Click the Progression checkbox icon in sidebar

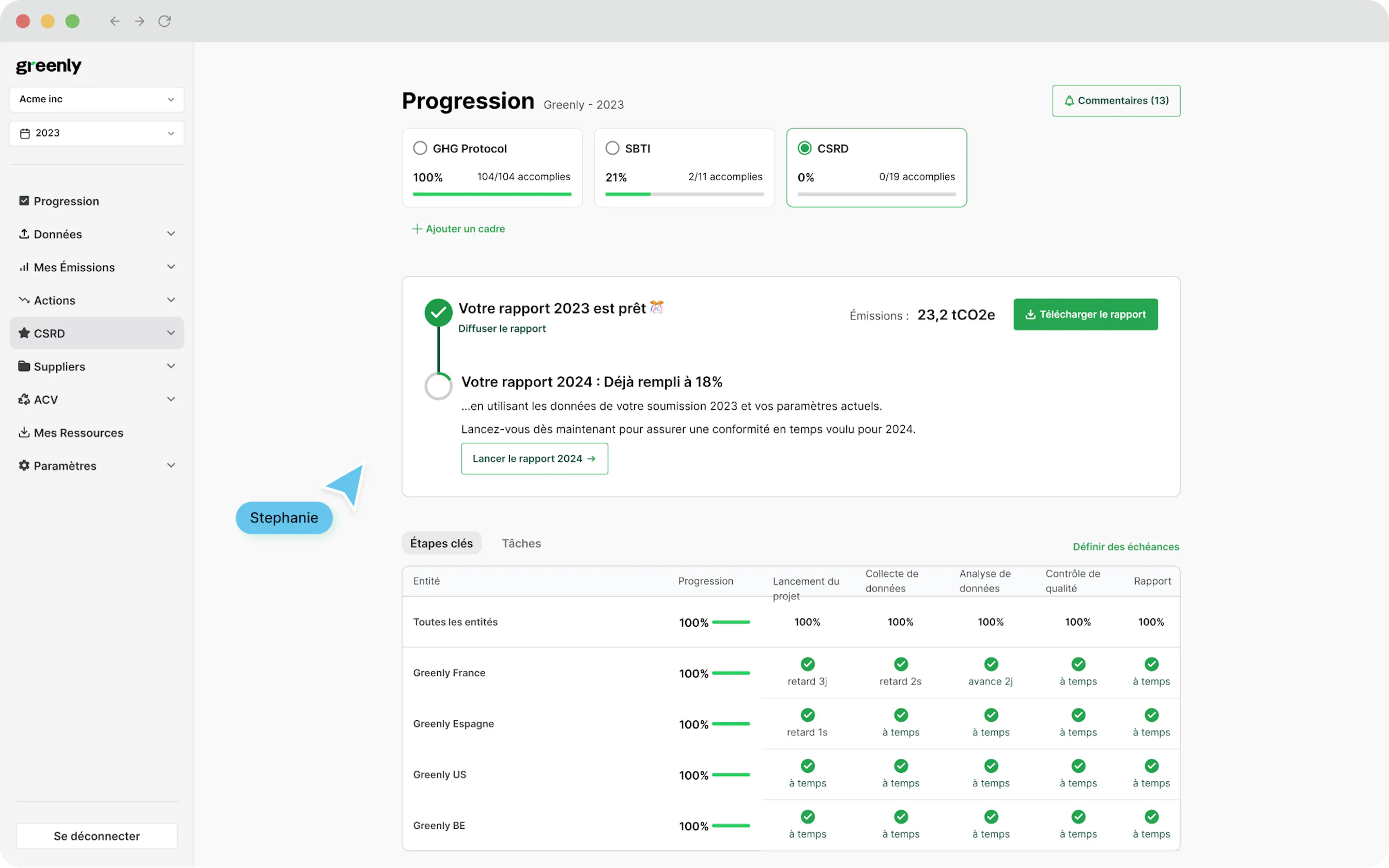click(24, 201)
